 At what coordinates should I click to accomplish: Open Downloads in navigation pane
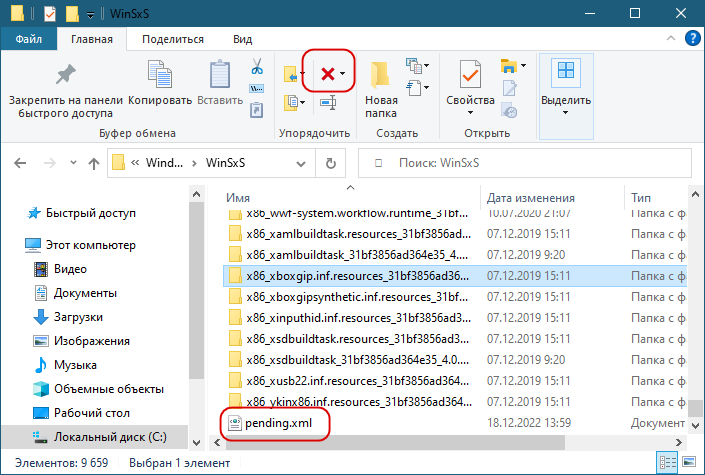78,317
